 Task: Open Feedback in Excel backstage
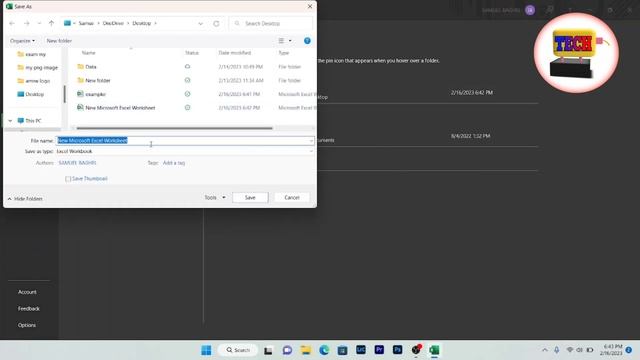coord(29,309)
